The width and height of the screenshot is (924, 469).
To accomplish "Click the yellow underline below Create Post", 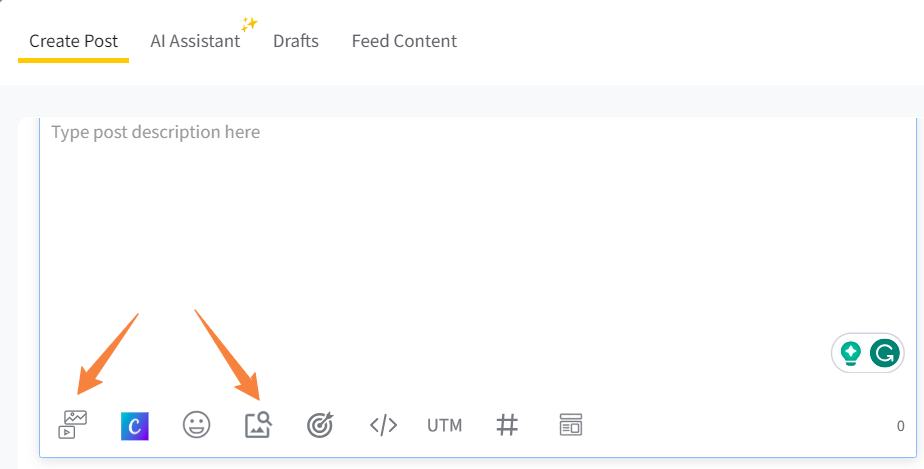I will pos(73,60).
